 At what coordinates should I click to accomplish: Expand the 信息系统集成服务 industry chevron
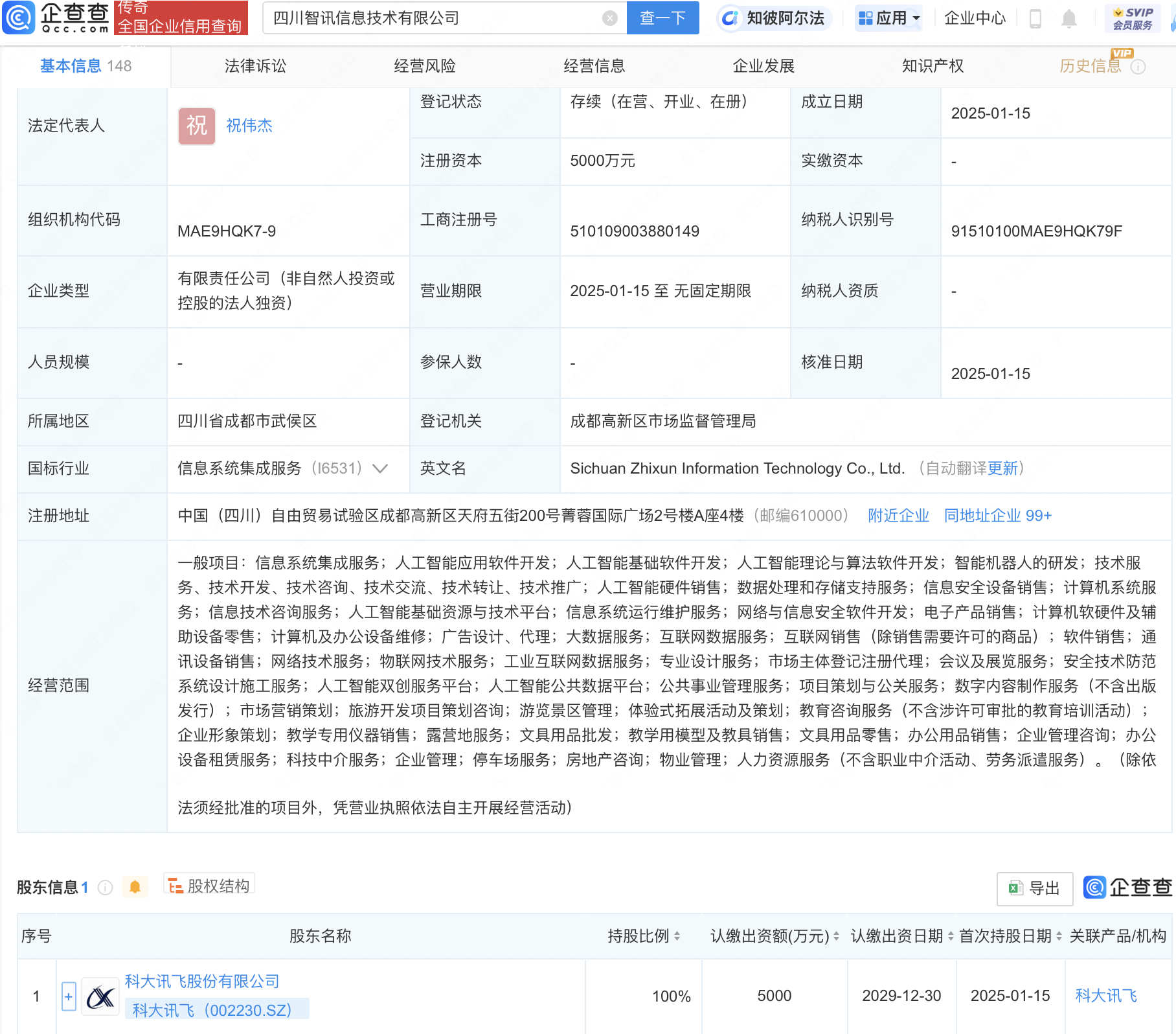click(379, 468)
